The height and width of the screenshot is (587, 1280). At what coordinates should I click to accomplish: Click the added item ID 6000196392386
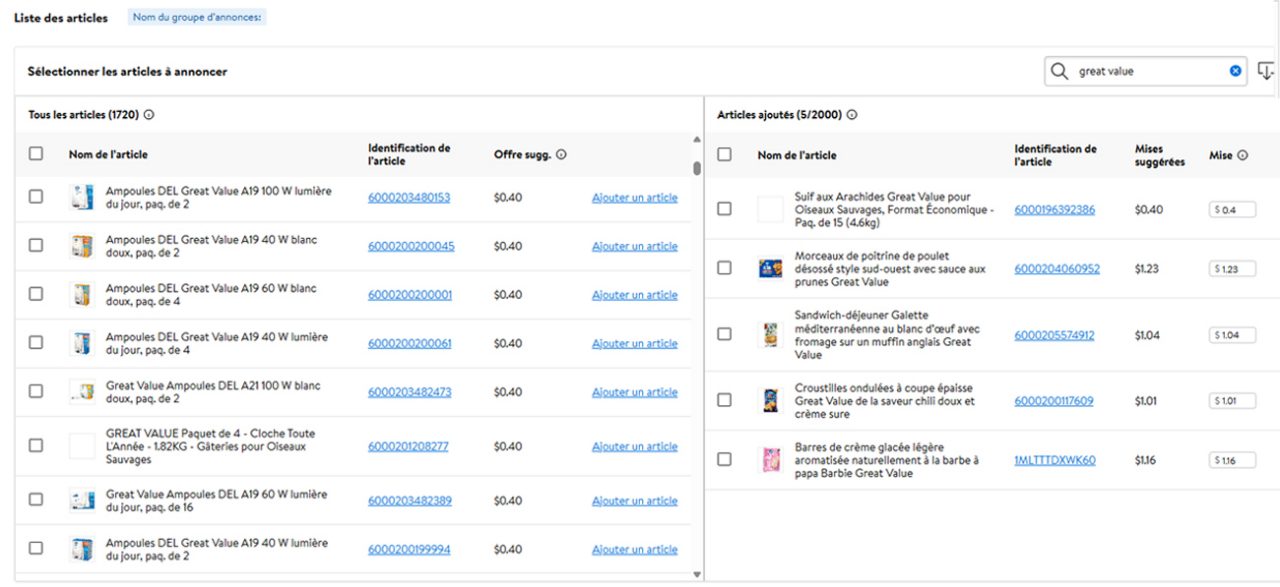[x=1054, y=210]
